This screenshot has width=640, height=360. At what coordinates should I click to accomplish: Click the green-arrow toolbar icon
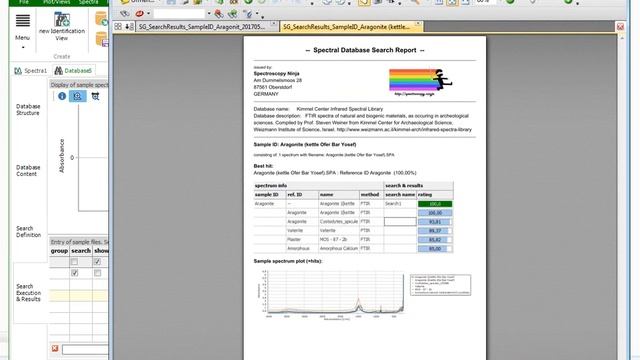[233, 14]
